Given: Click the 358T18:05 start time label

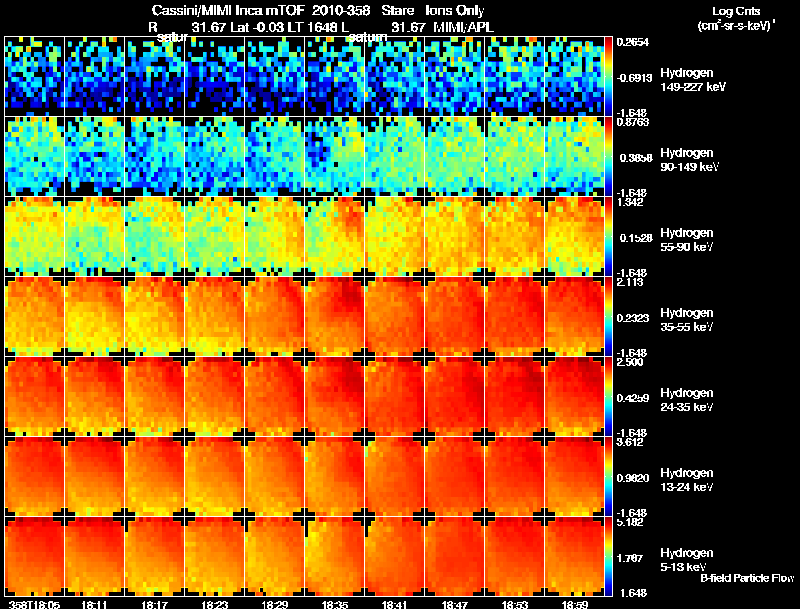Looking at the screenshot, I should tap(34, 604).
